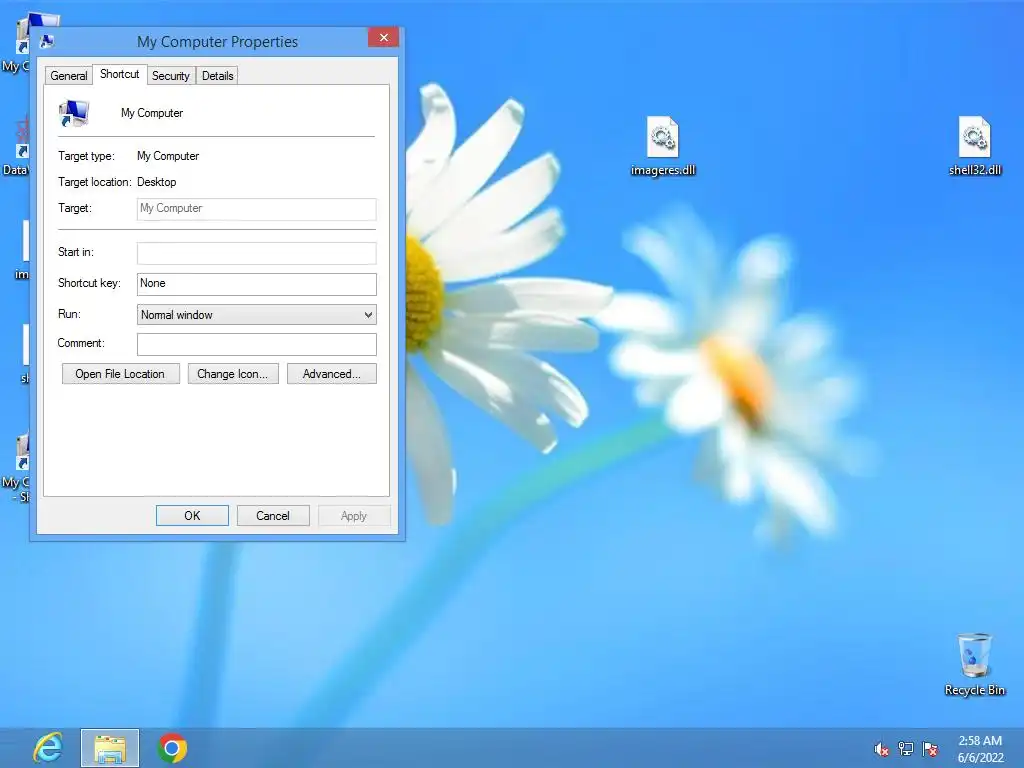
Task: Click the taskbar clock showing 2:58 AM
Action: pos(980,741)
